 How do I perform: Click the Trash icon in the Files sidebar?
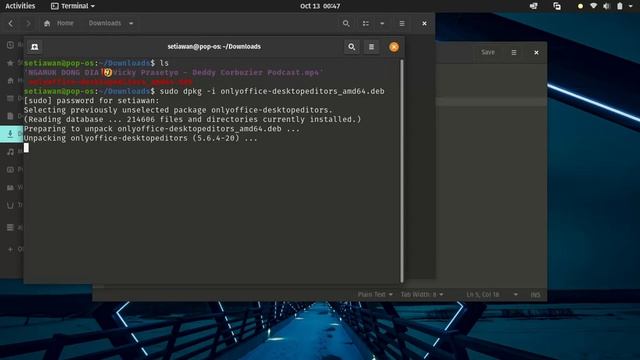[11, 205]
